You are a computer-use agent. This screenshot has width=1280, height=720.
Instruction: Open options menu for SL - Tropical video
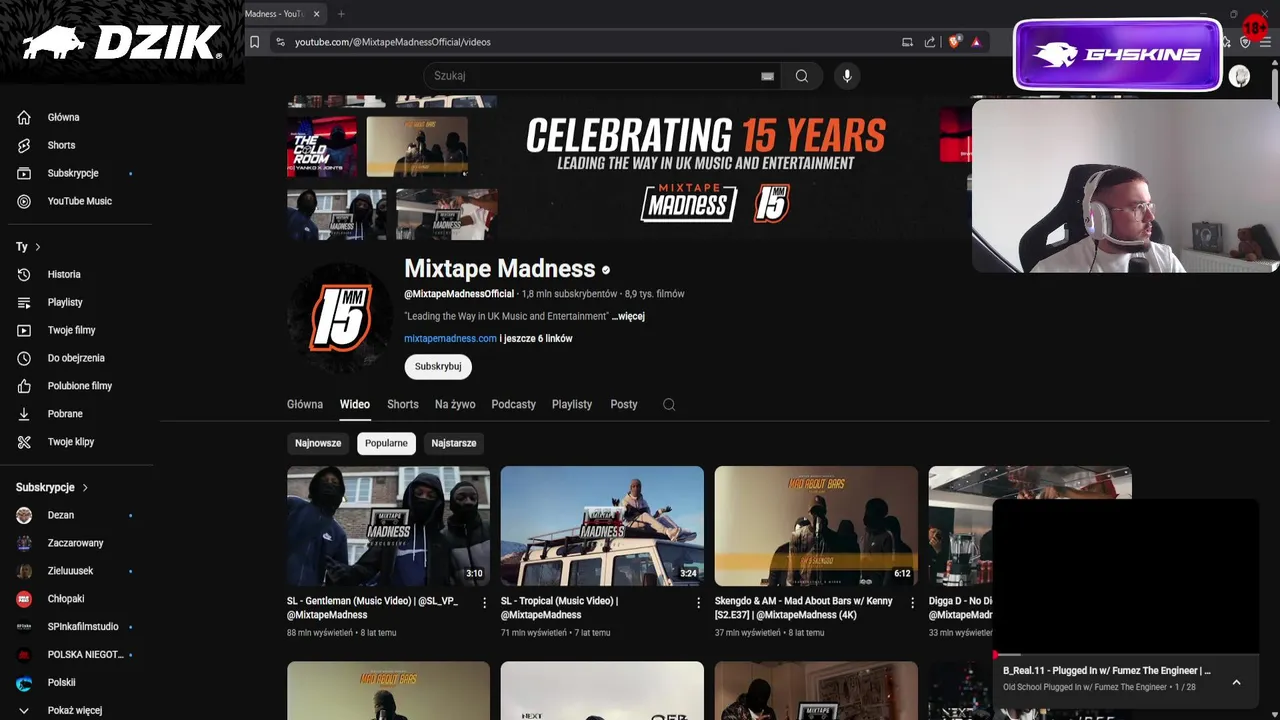698,602
